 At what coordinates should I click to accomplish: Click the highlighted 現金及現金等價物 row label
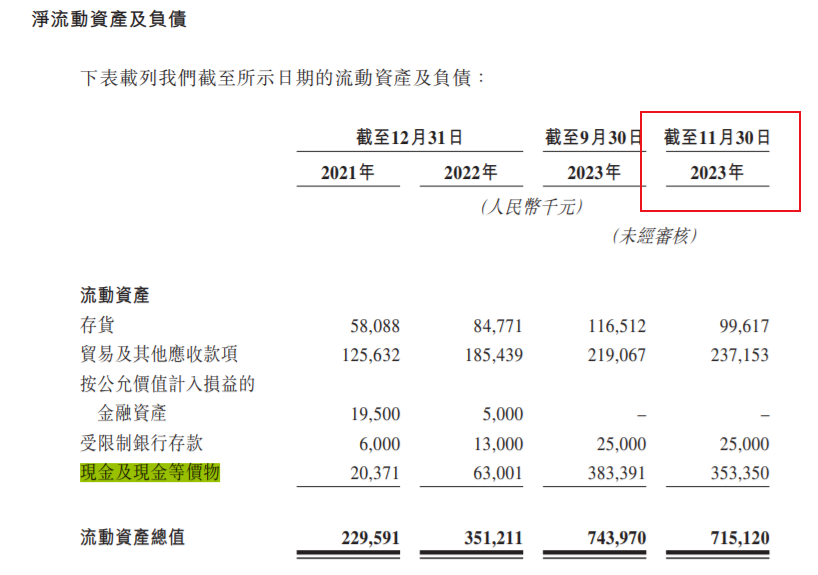[149, 472]
